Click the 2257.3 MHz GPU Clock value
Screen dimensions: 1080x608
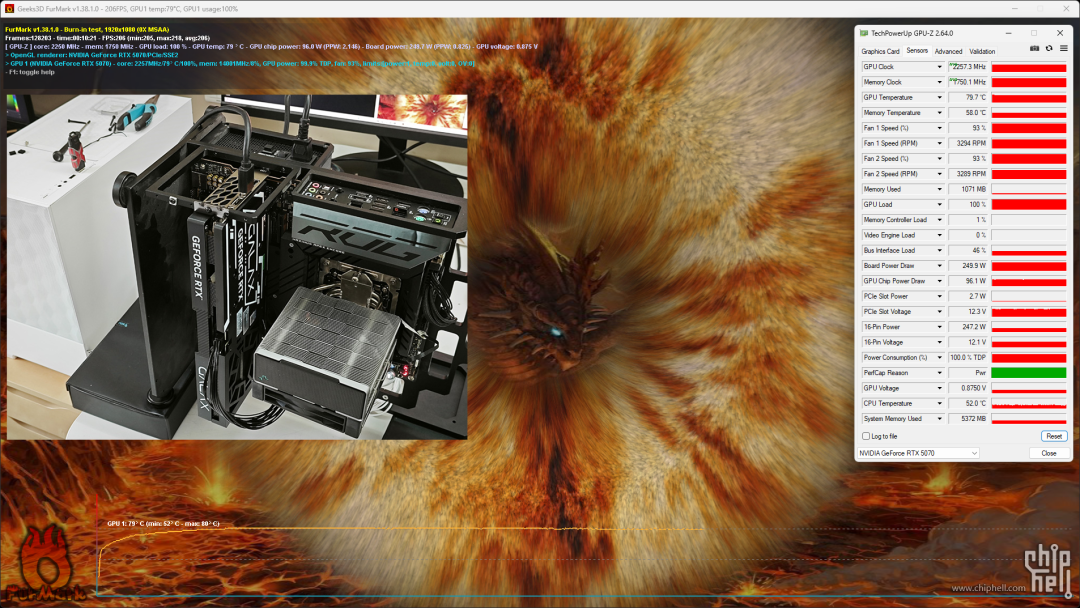tap(968, 67)
